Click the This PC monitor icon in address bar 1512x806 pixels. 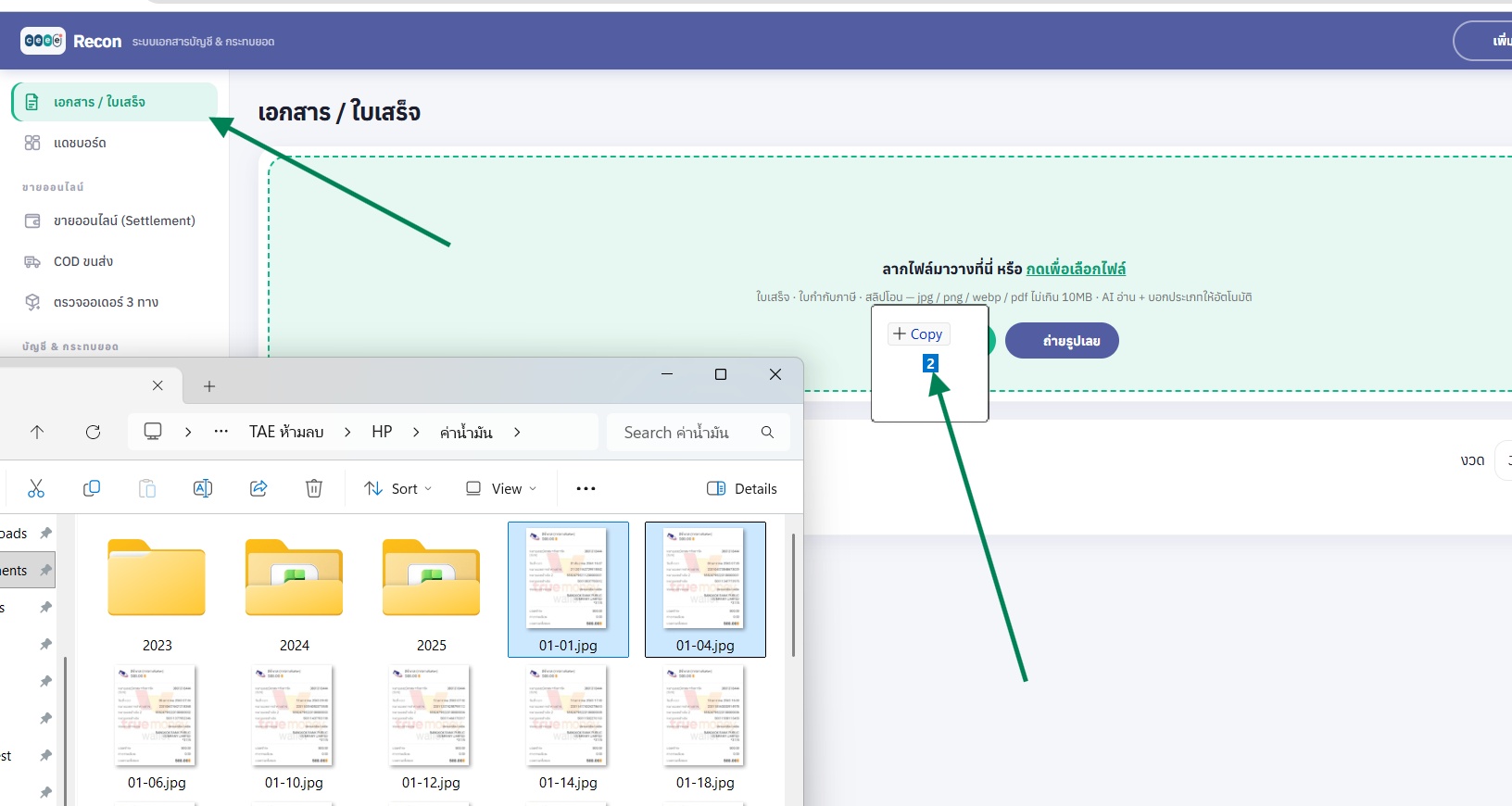(x=153, y=432)
